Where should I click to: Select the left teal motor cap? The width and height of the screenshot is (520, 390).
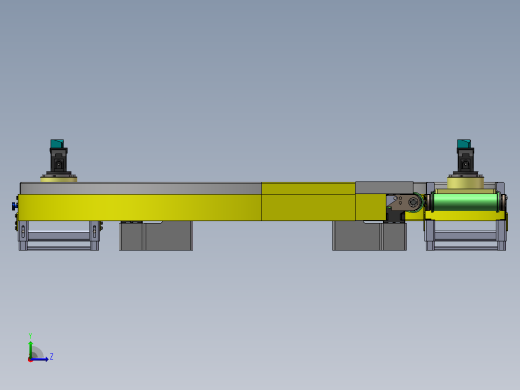pyautogui.click(x=57, y=144)
